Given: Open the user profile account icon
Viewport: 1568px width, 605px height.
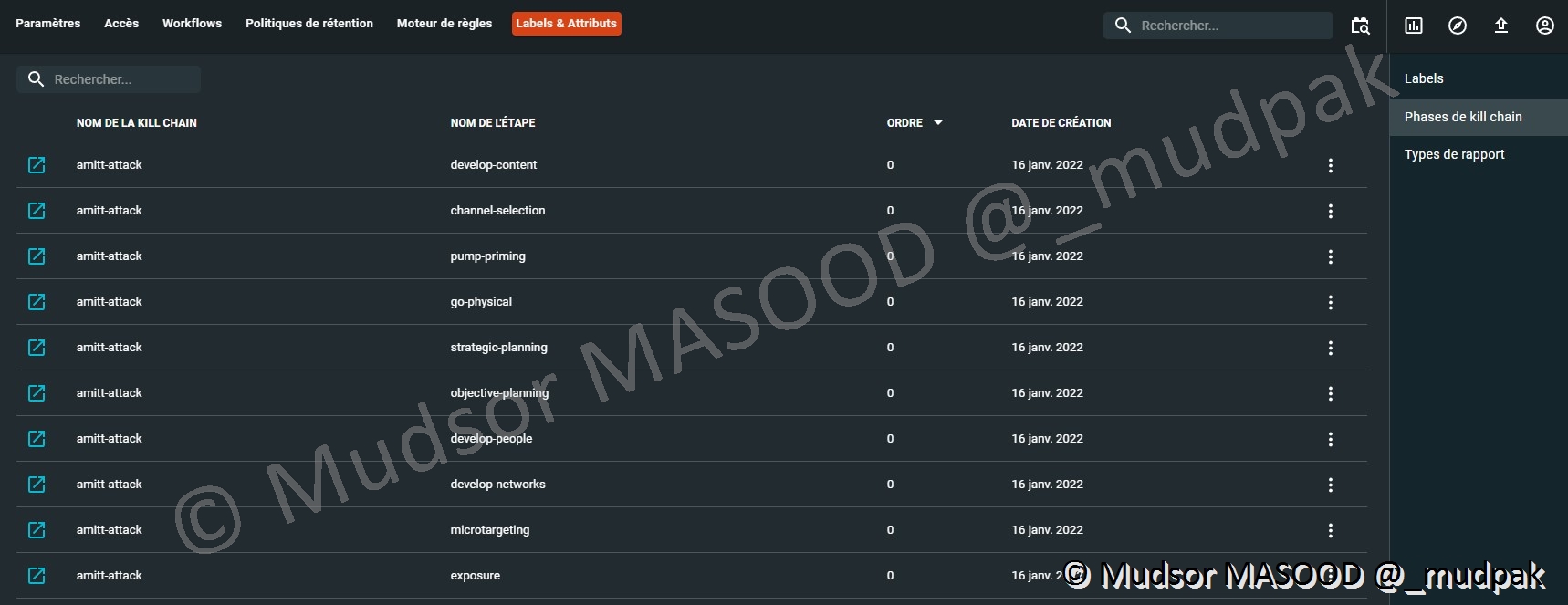Looking at the screenshot, I should (x=1545, y=26).
